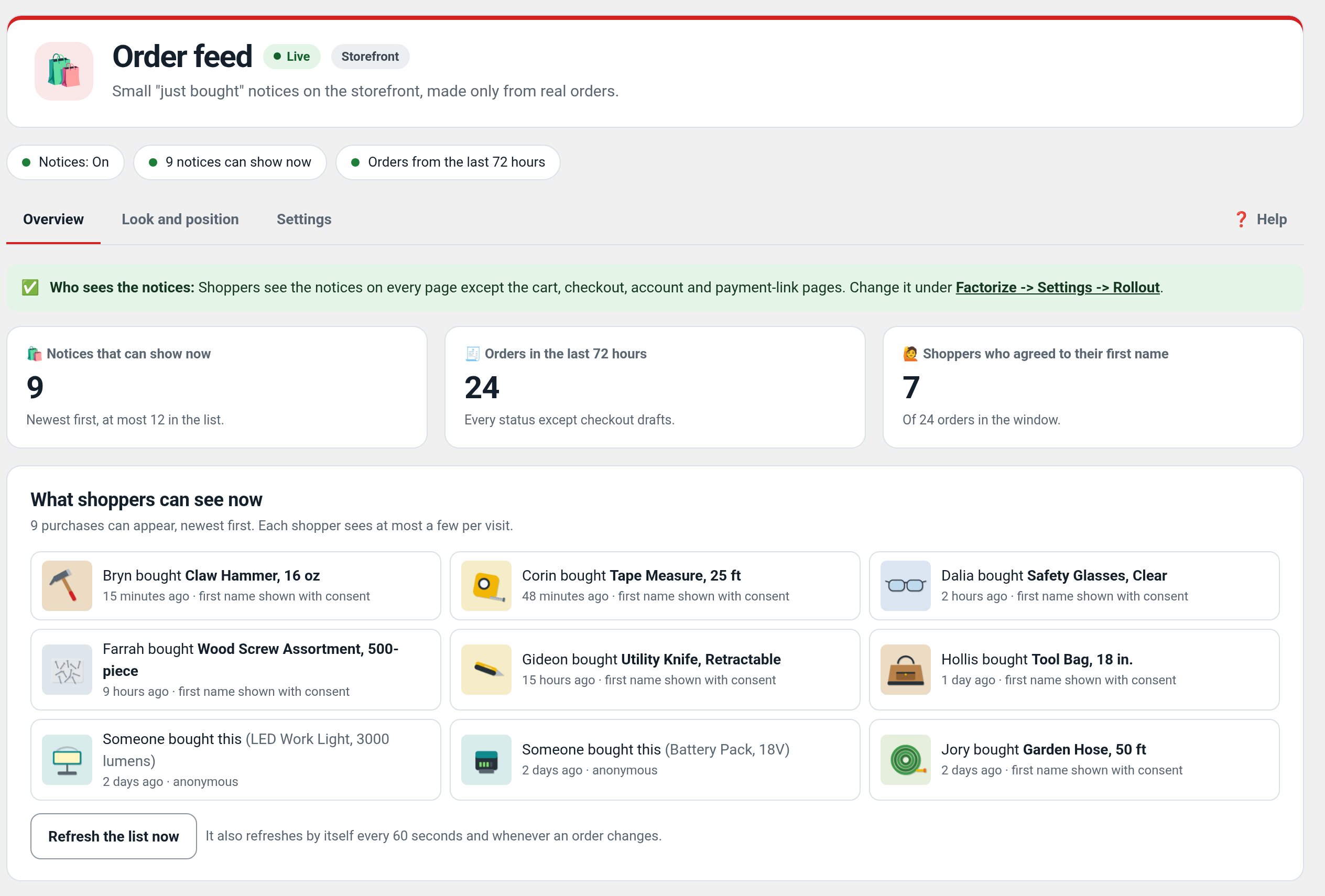1325x896 pixels.
Task: Click the battery pack product icon
Action: (486, 760)
